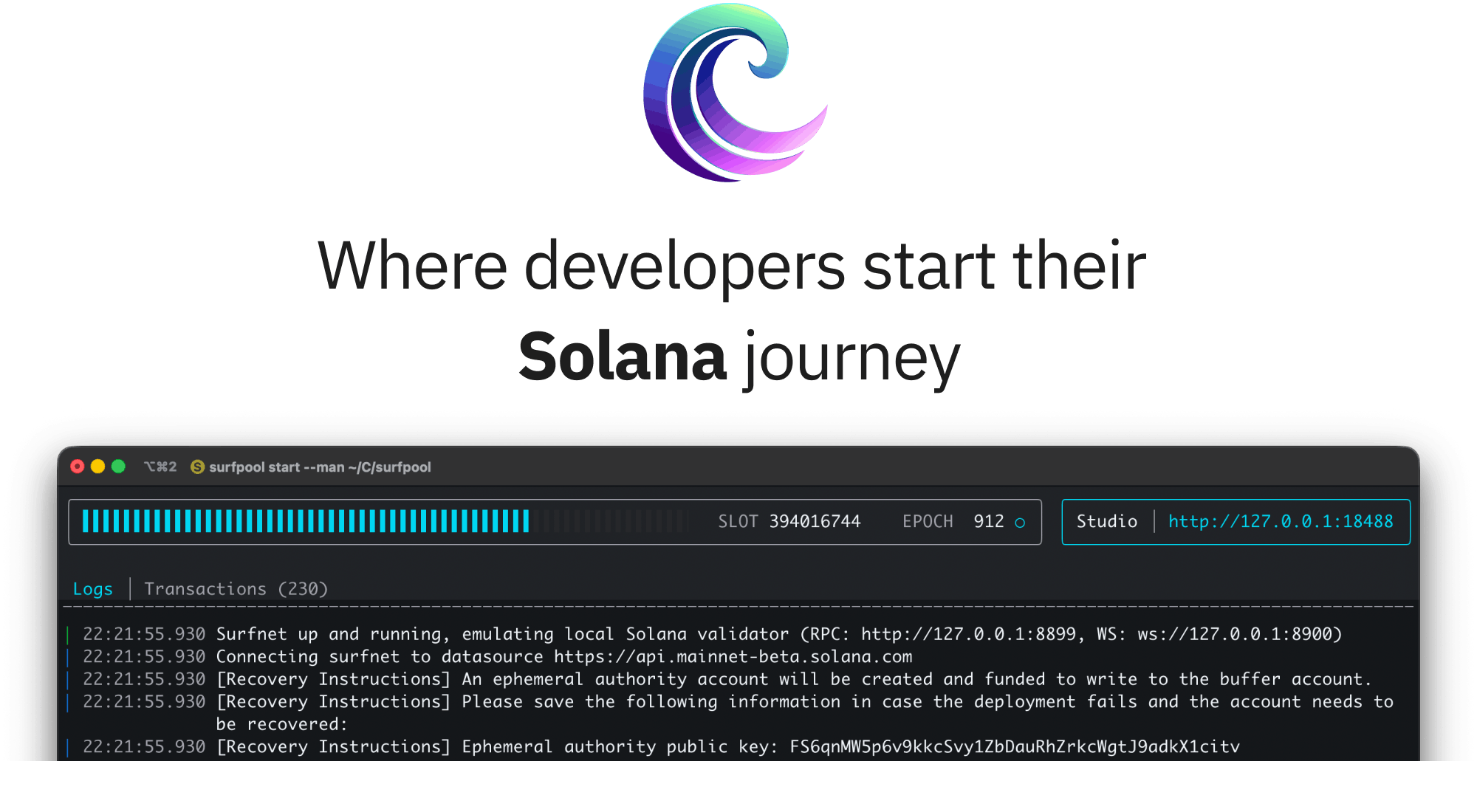Click the cyan slot progress bar
The width and height of the screenshot is (1477, 812).
[306, 521]
